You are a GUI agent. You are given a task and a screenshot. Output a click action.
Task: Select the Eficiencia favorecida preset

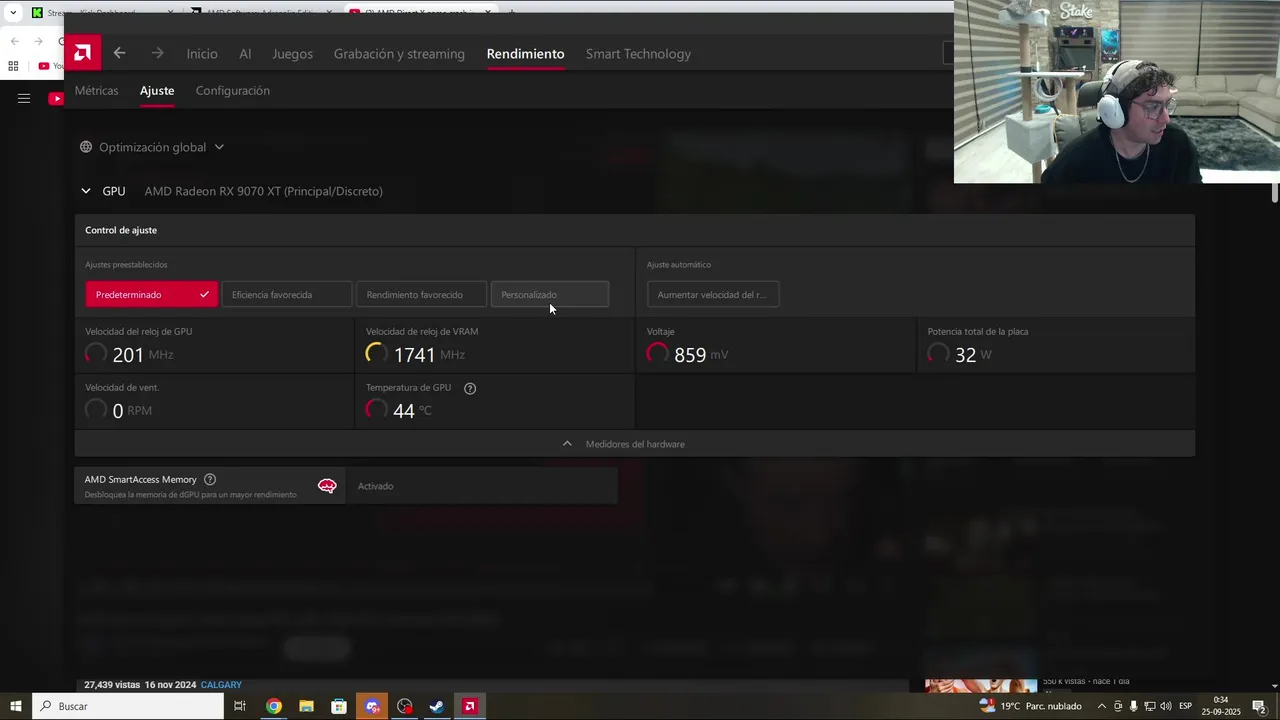[x=286, y=294]
